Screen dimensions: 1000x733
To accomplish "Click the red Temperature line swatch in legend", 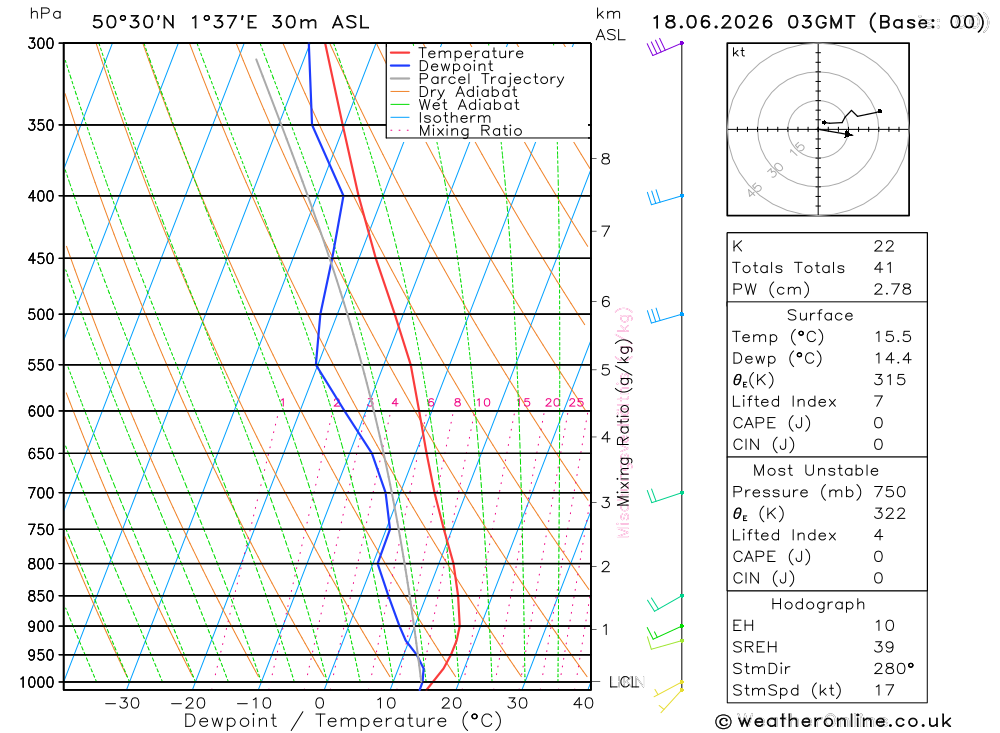I will point(399,53).
